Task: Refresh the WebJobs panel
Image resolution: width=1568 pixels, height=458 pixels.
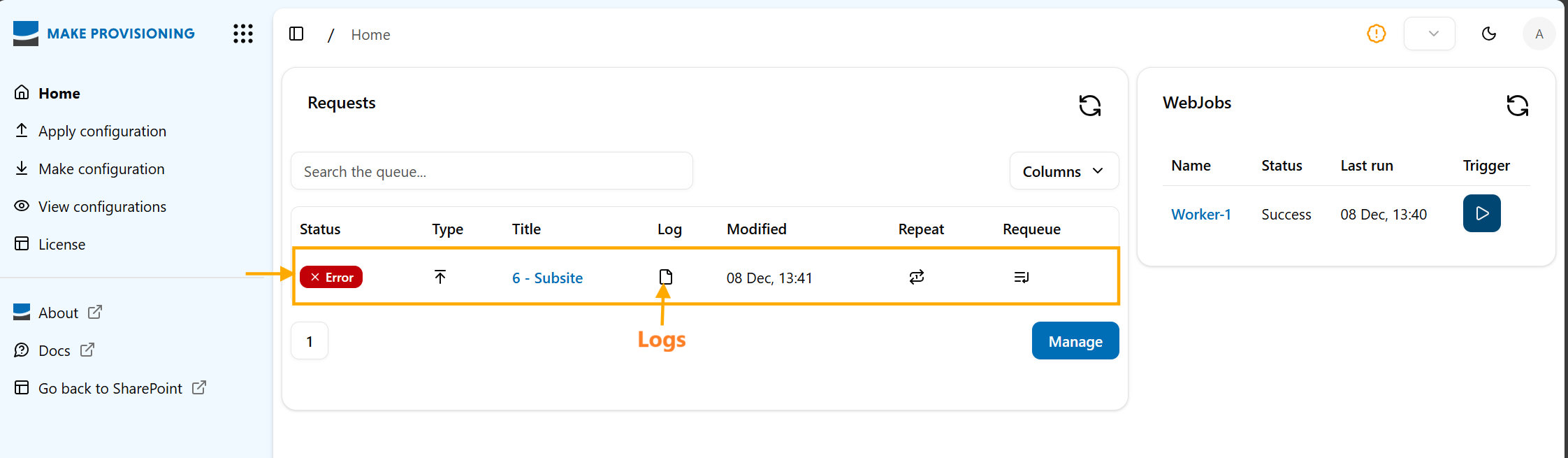Action: (1517, 106)
